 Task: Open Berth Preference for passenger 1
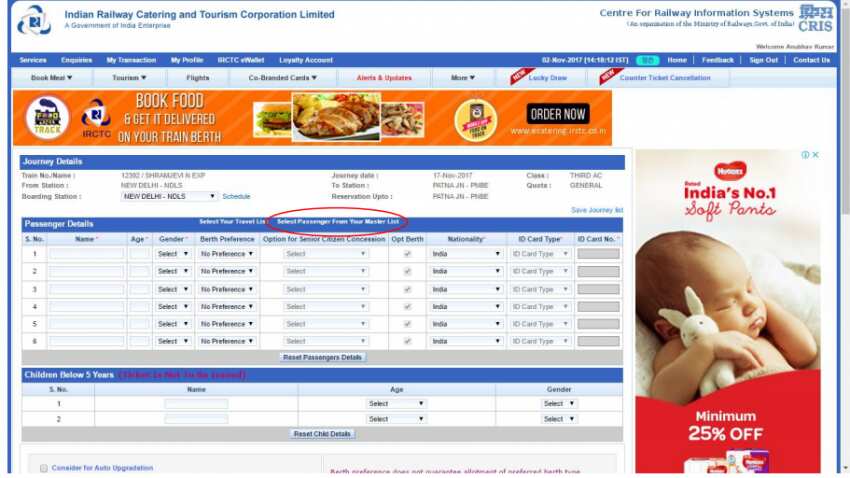tap(227, 254)
